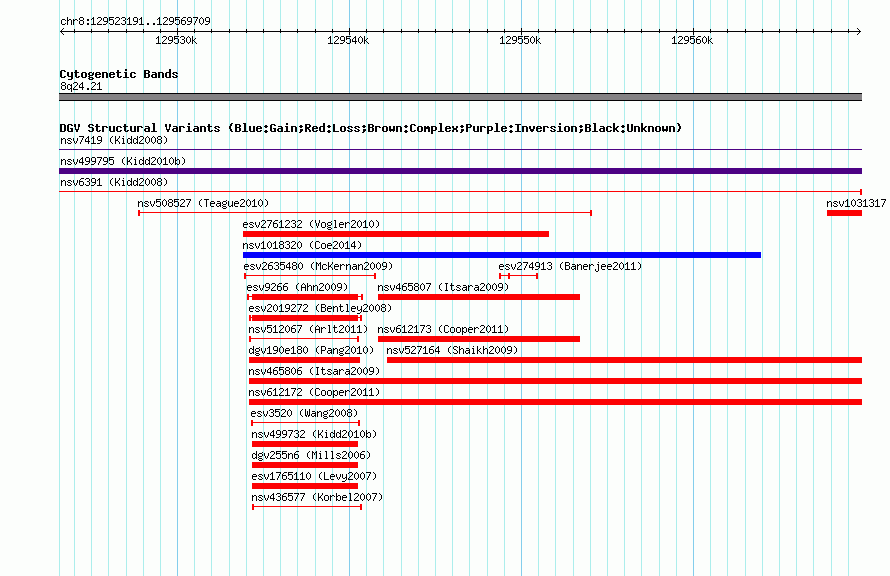
Task: Select the nsv499795 purple inversion bar
Action: click(x=460, y=171)
